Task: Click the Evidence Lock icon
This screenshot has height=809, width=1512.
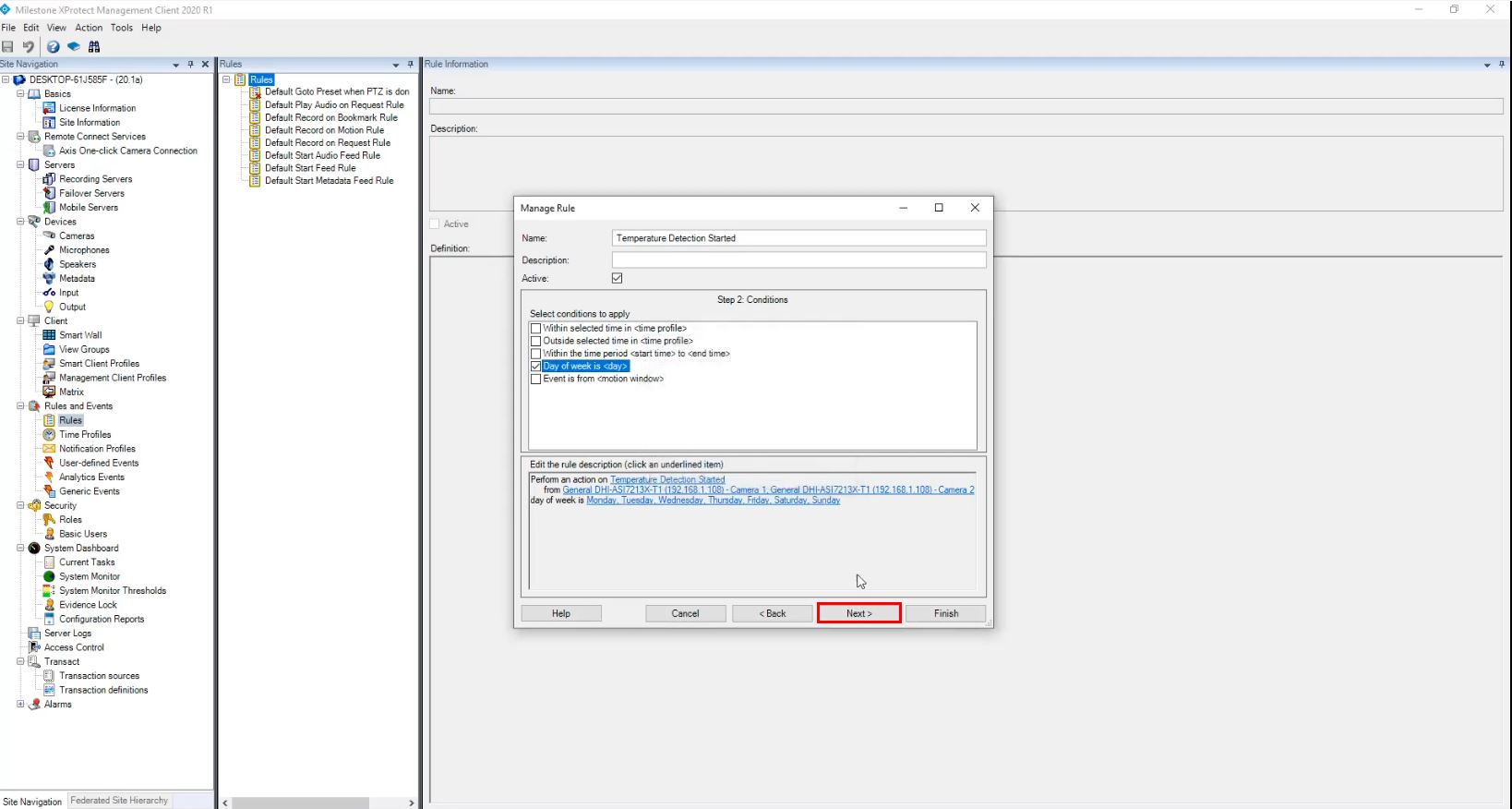Action: click(50, 605)
